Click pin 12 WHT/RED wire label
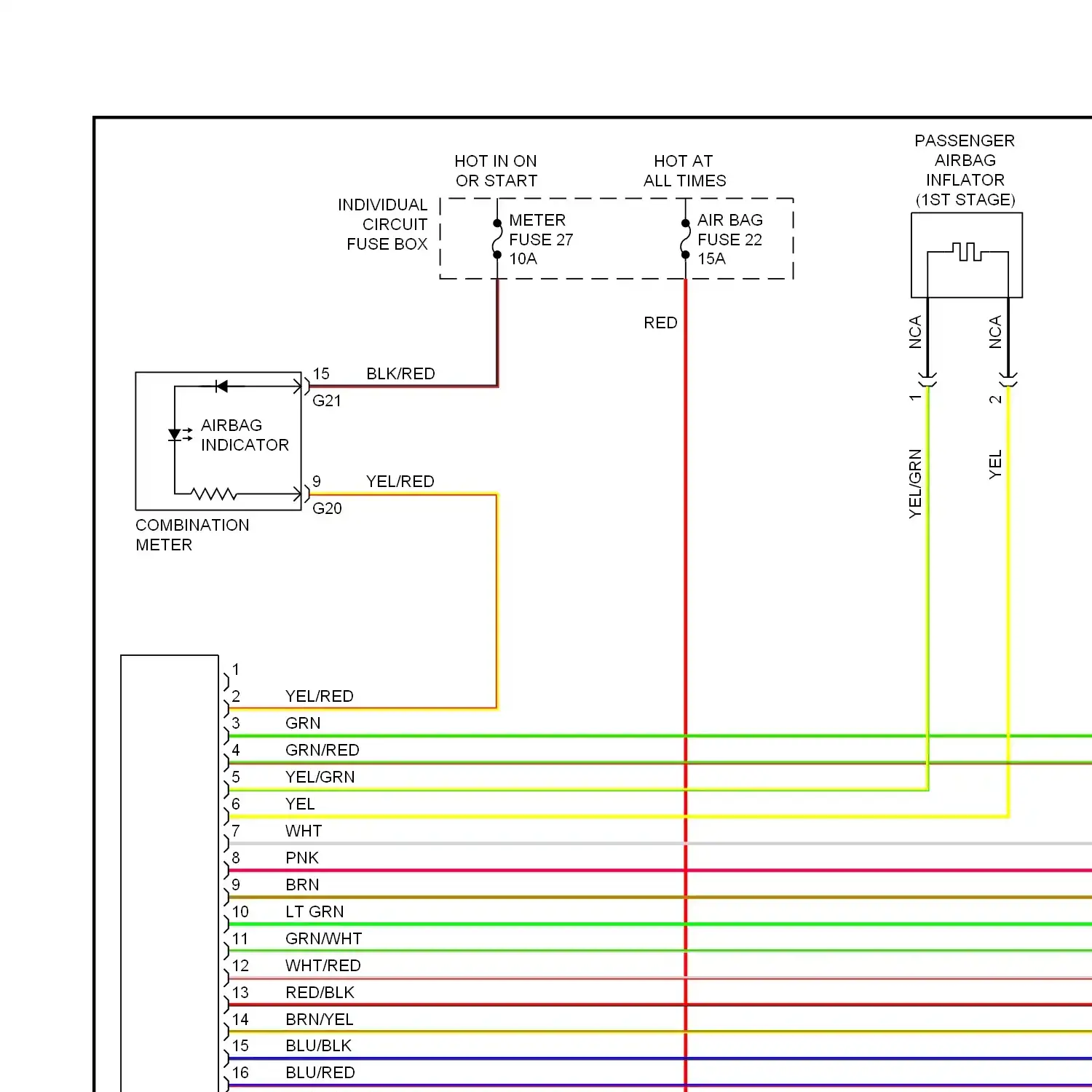The height and width of the screenshot is (1092, 1092). click(323, 966)
